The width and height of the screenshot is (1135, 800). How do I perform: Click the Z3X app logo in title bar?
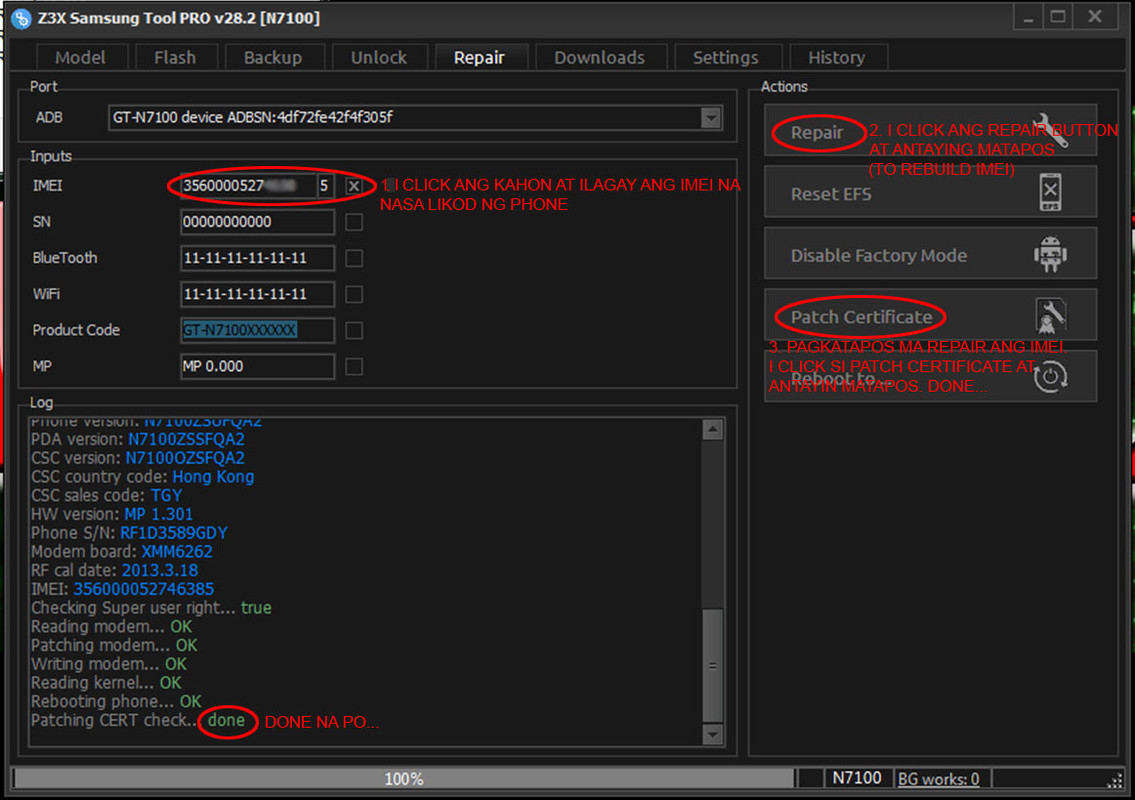tap(21, 19)
